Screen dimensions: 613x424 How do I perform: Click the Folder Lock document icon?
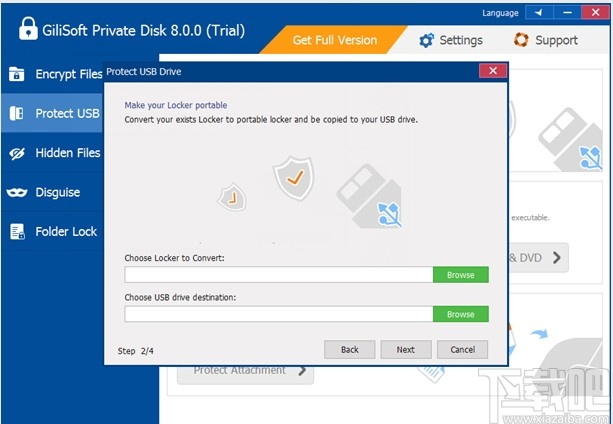(x=17, y=231)
